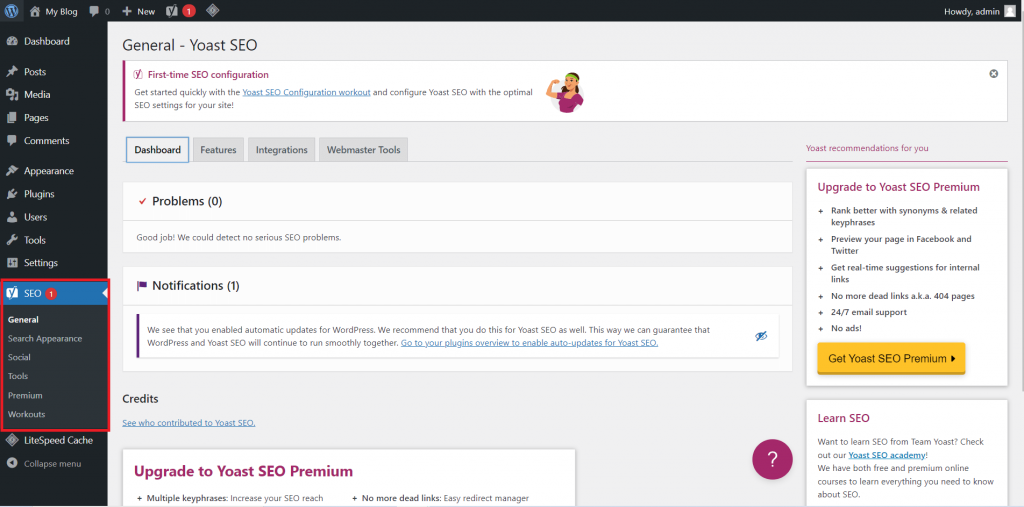This screenshot has height=507, width=1024.
Task: Open comments bubble icon in admin bar
Action: [94, 11]
